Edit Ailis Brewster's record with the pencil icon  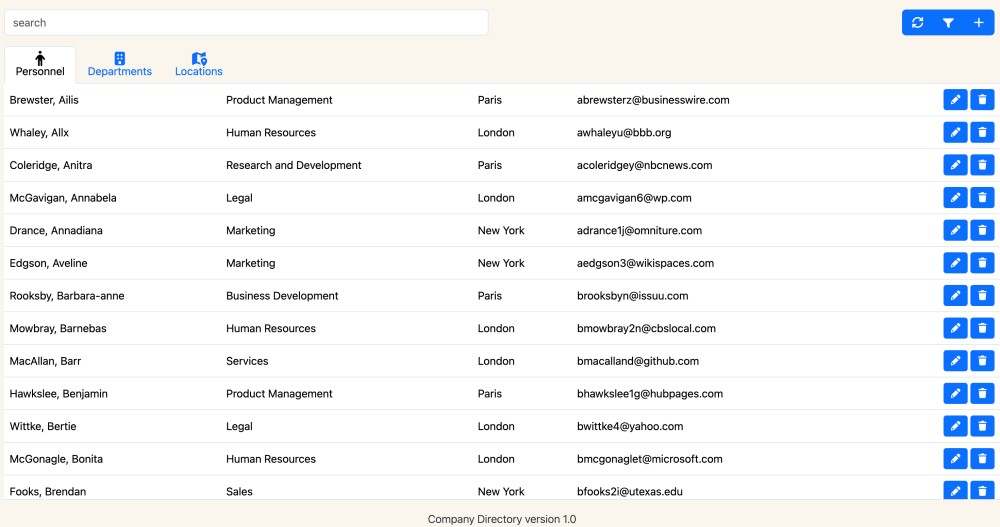[955, 100]
